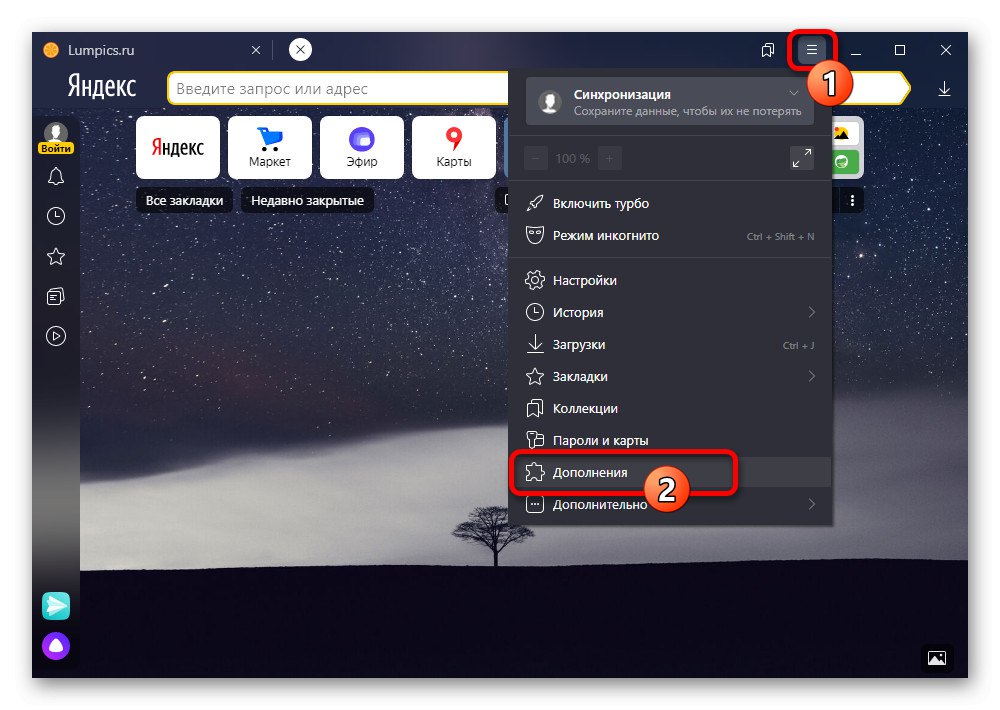Select Дополнения menu item
This screenshot has height=710, width=1000.
pyautogui.click(x=670, y=473)
